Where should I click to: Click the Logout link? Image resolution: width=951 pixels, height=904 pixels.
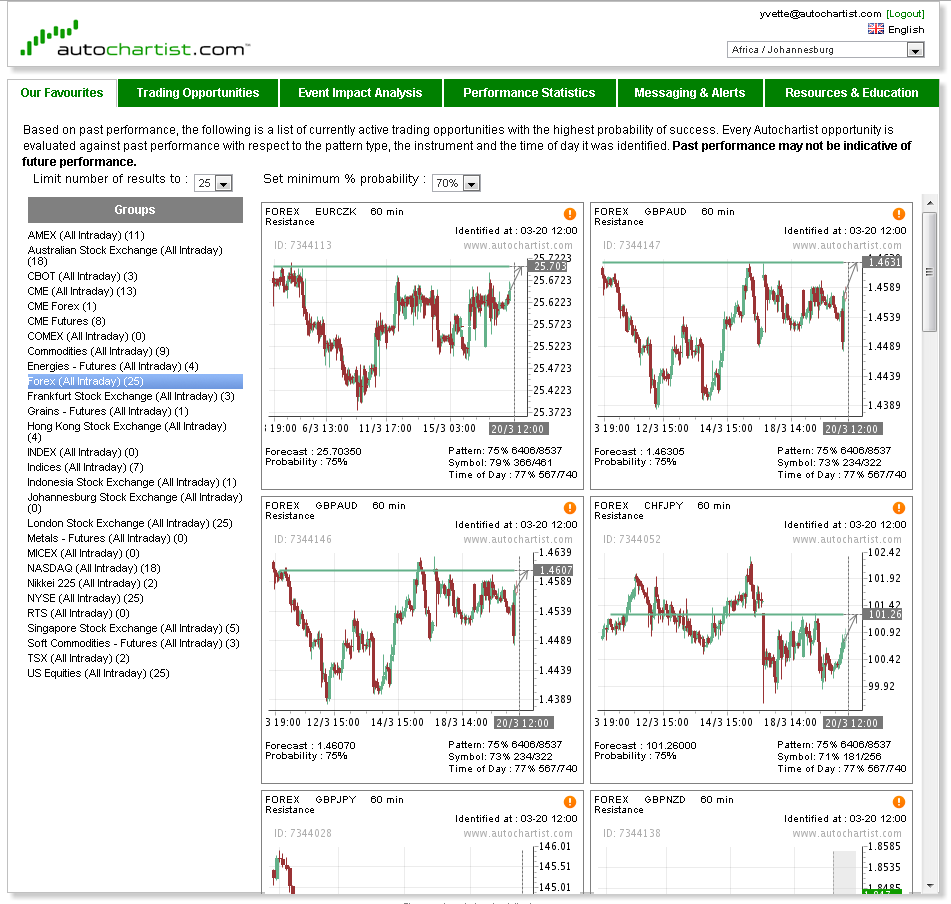(x=905, y=14)
